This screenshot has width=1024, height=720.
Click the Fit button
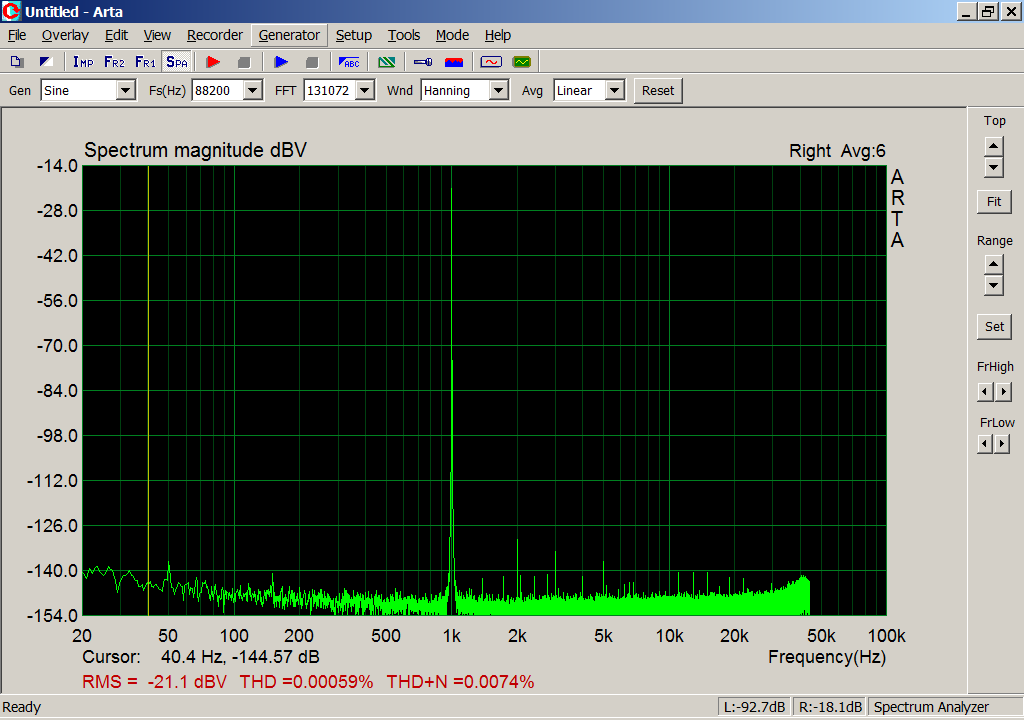(x=994, y=202)
